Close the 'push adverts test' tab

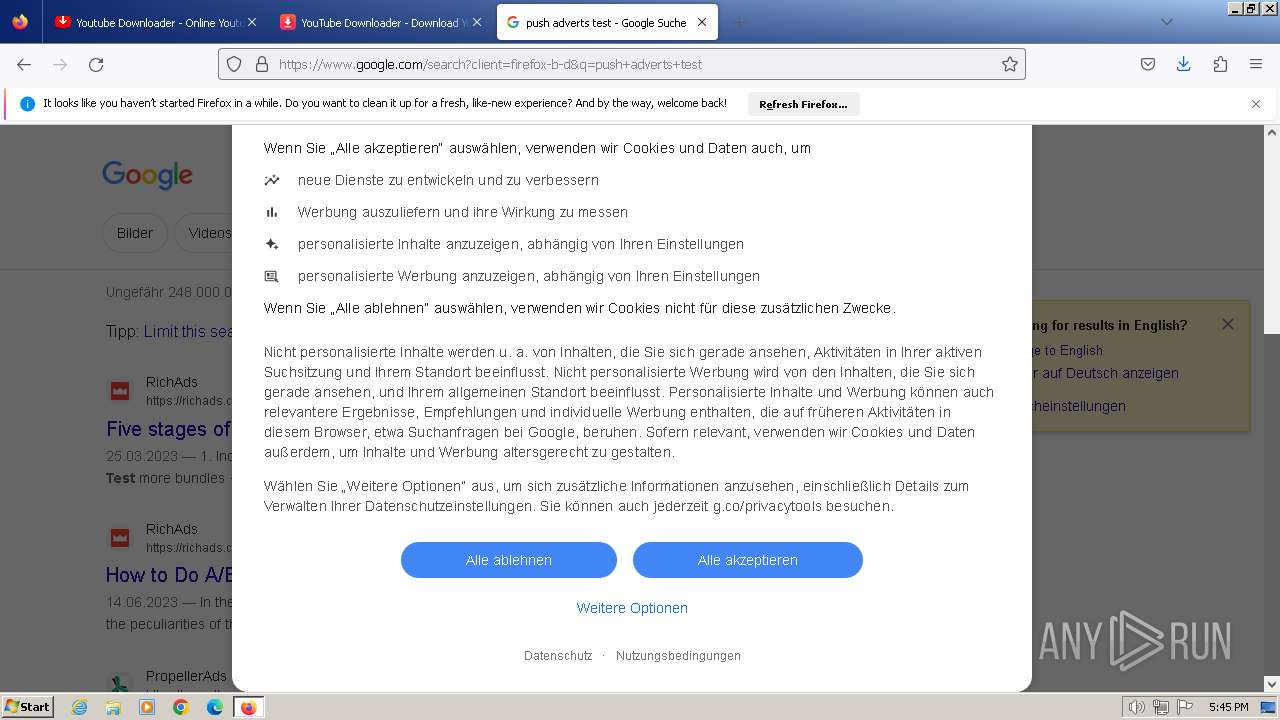(x=701, y=22)
